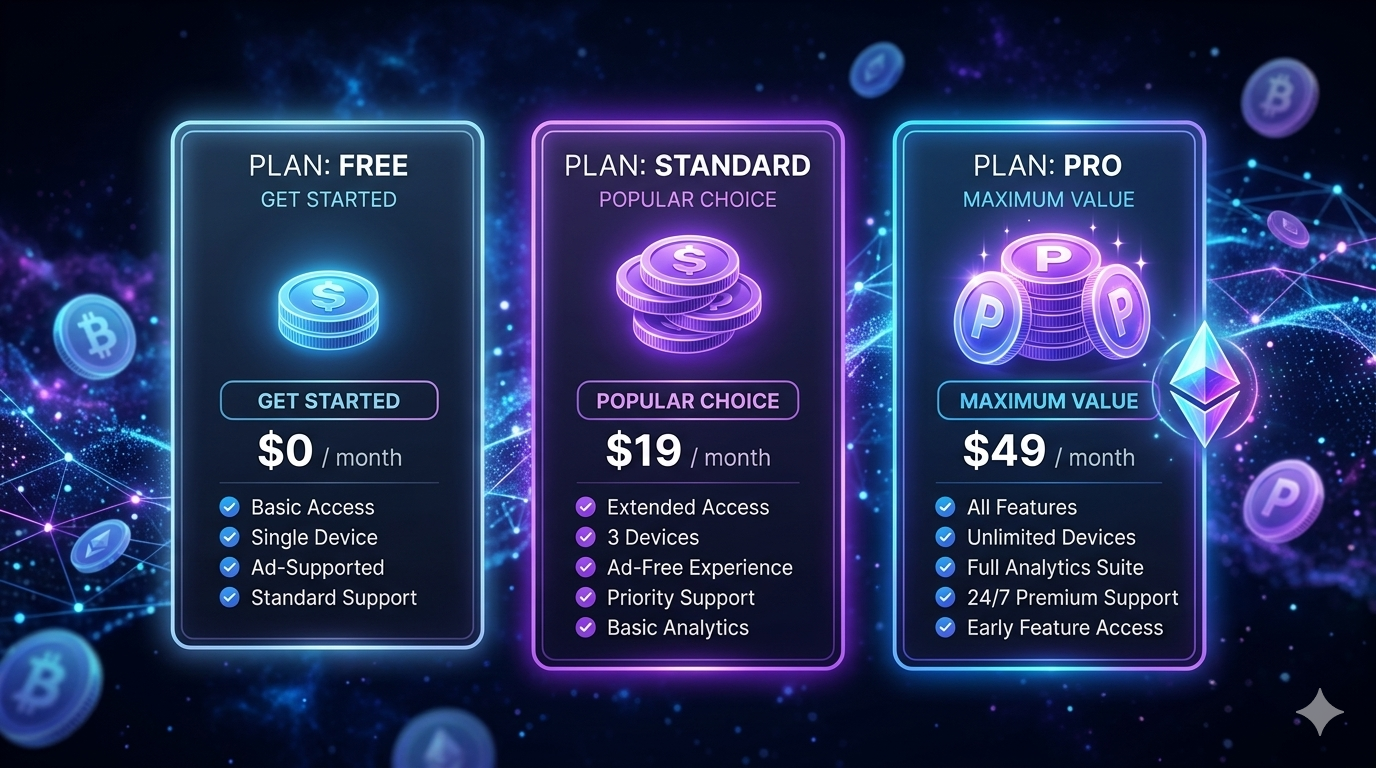
Task: Select the Plan: Pro heading
Action: point(1048,165)
